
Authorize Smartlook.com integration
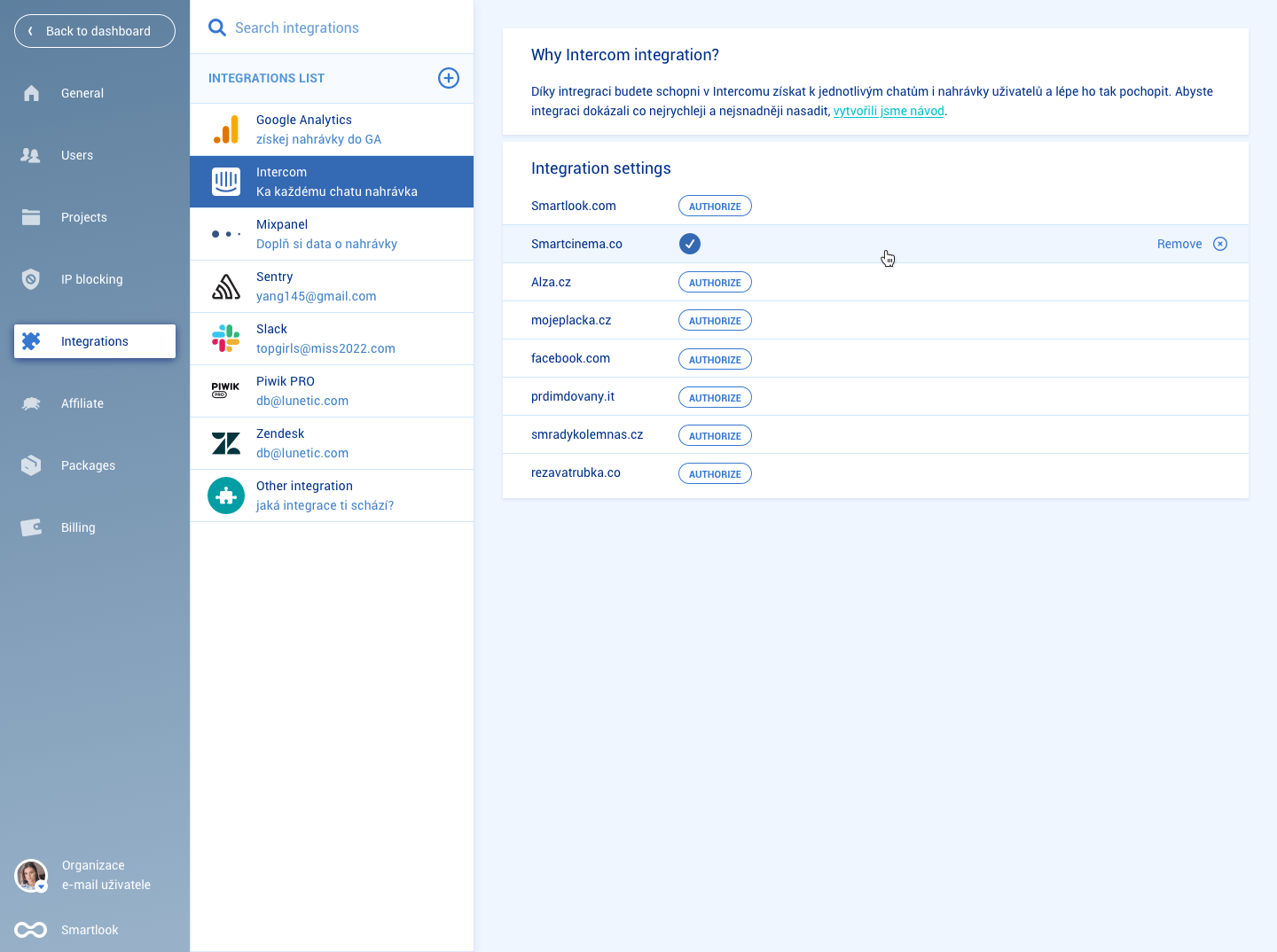click(x=715, y=206)
